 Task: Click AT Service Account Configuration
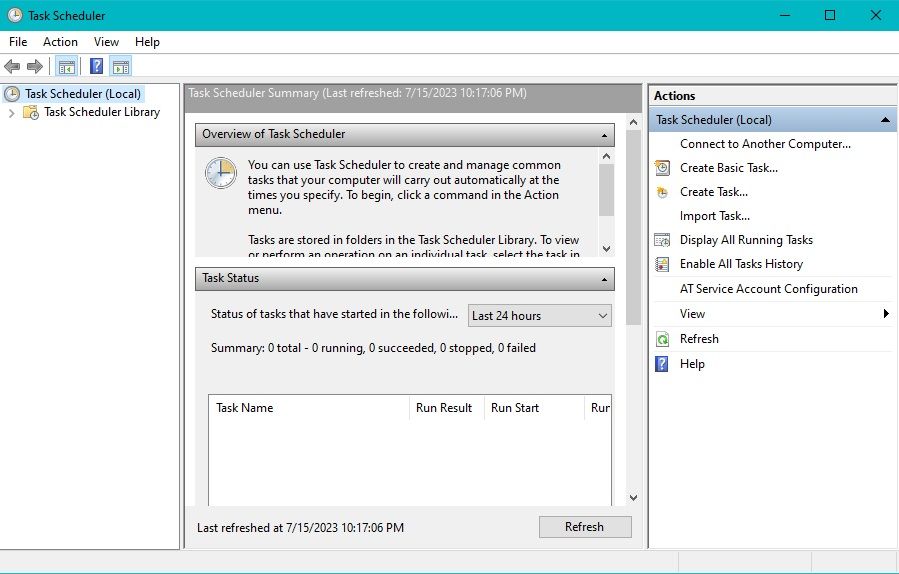coord(769,289)
